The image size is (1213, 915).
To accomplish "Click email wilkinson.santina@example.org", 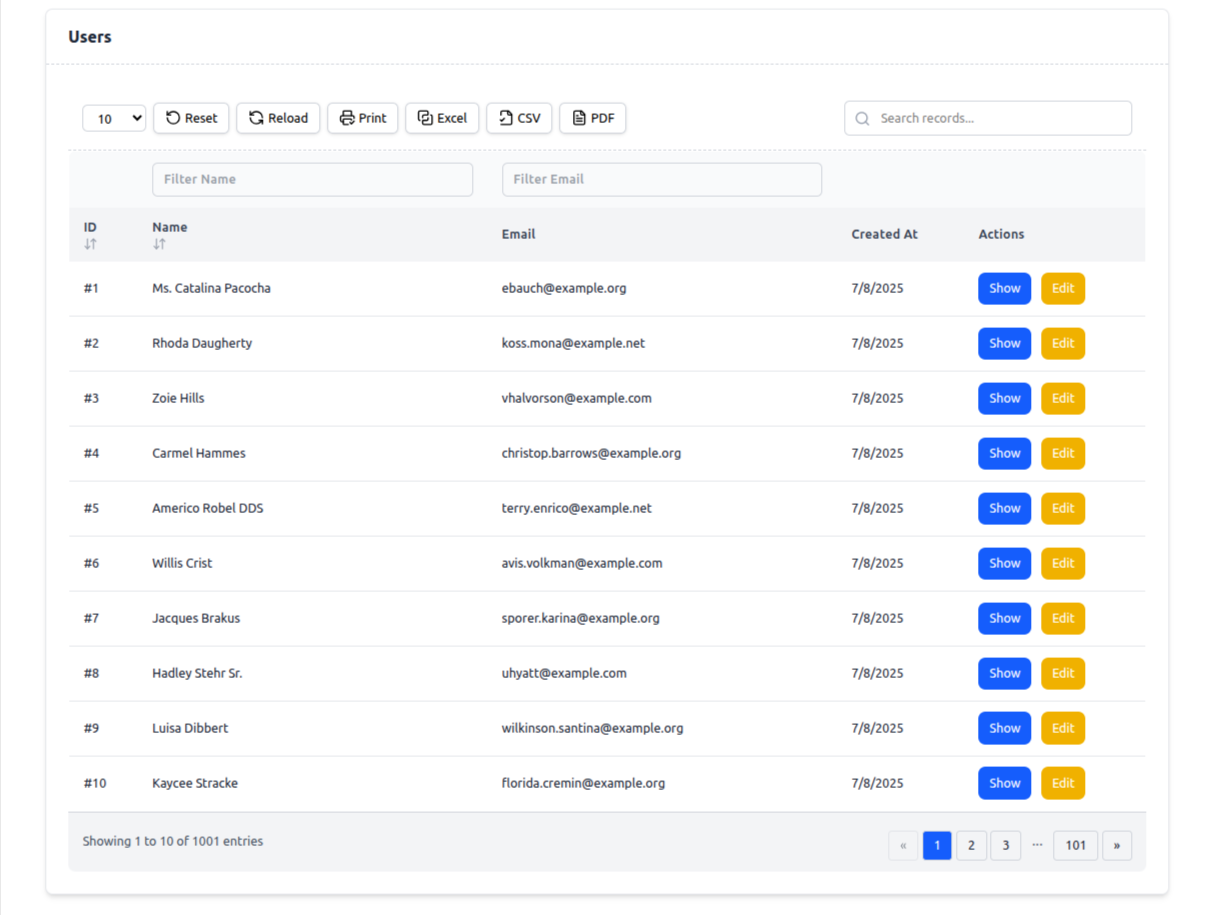I will click(593, 728).
